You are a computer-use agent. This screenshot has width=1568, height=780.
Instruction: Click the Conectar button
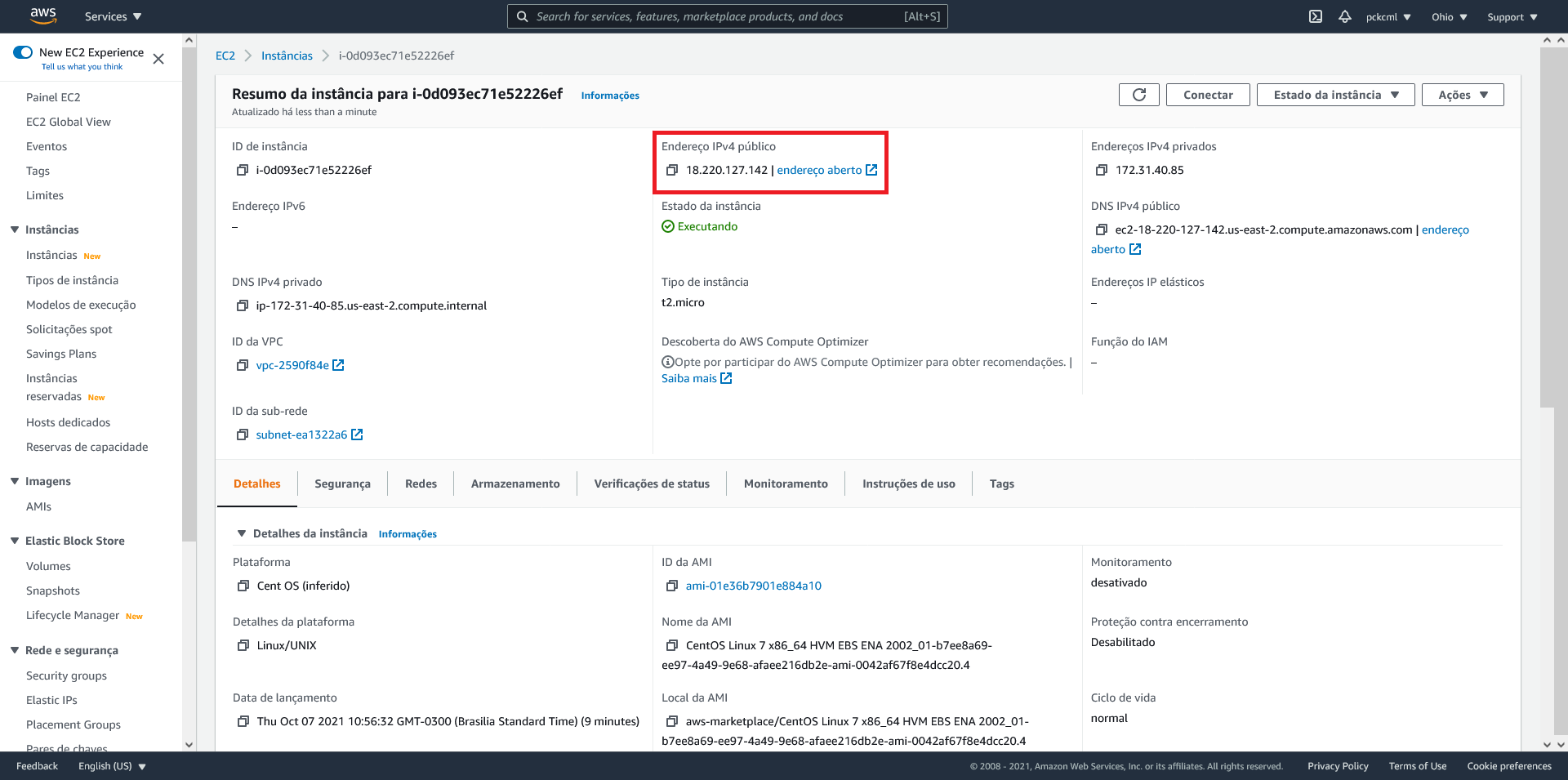(1208, 94)
